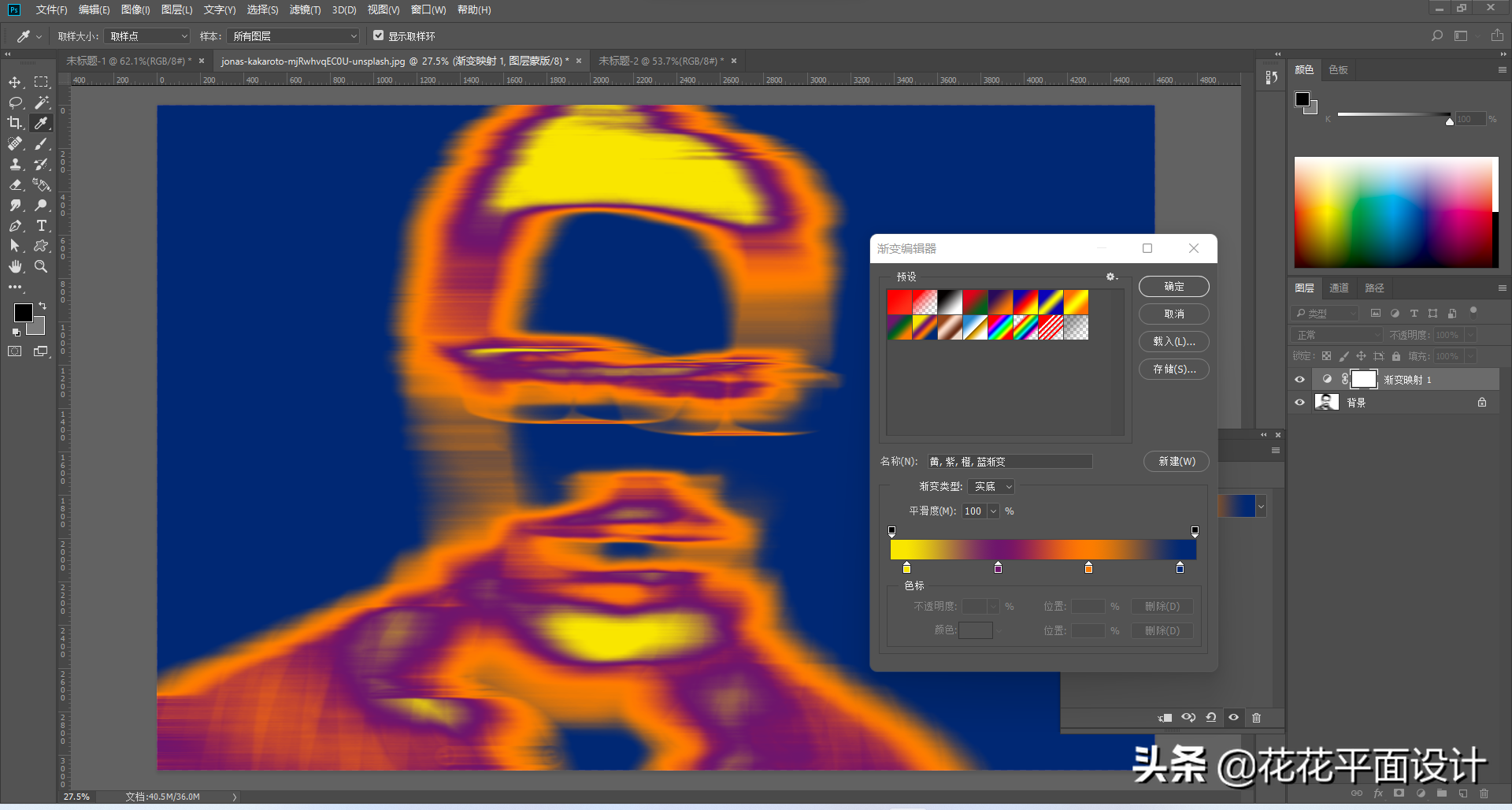Open the 取样大小 dropdown
1512x810 pixels.
(147, 36)
